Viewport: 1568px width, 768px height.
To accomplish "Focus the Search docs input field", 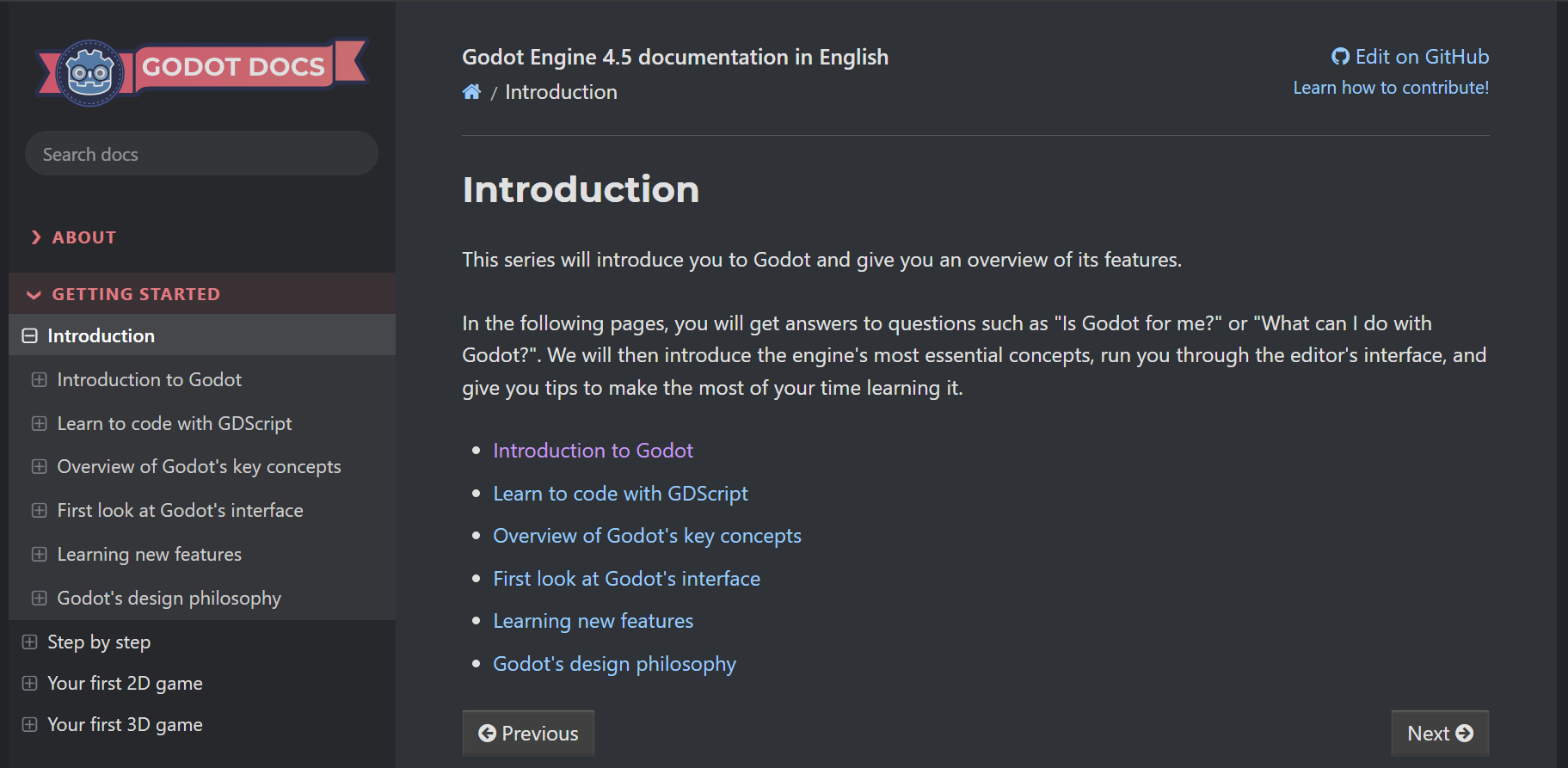I will point(201,154).
